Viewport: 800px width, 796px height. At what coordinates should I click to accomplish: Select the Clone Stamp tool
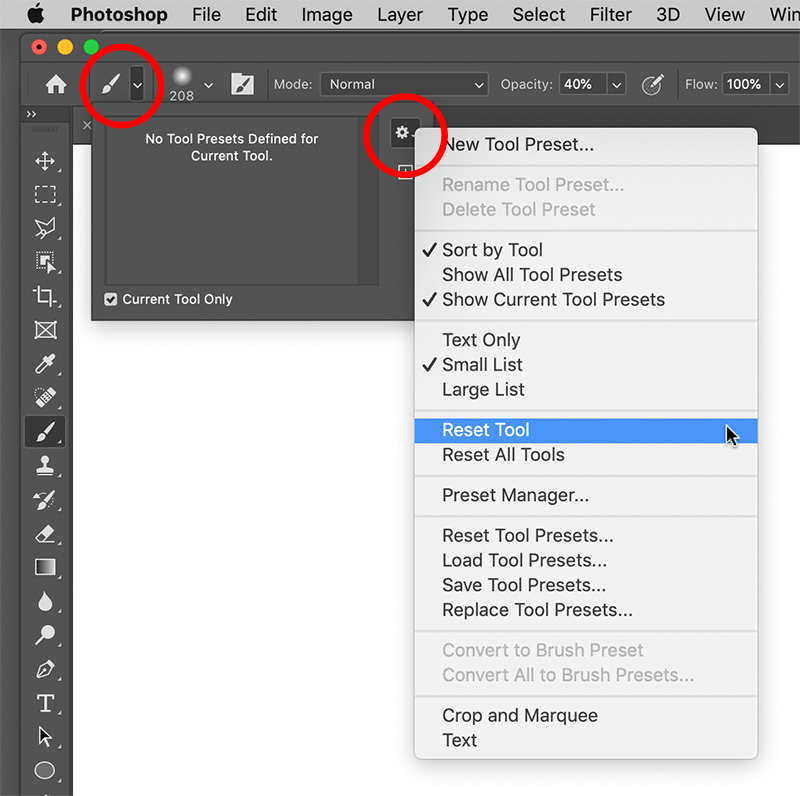tap(45, 466)
